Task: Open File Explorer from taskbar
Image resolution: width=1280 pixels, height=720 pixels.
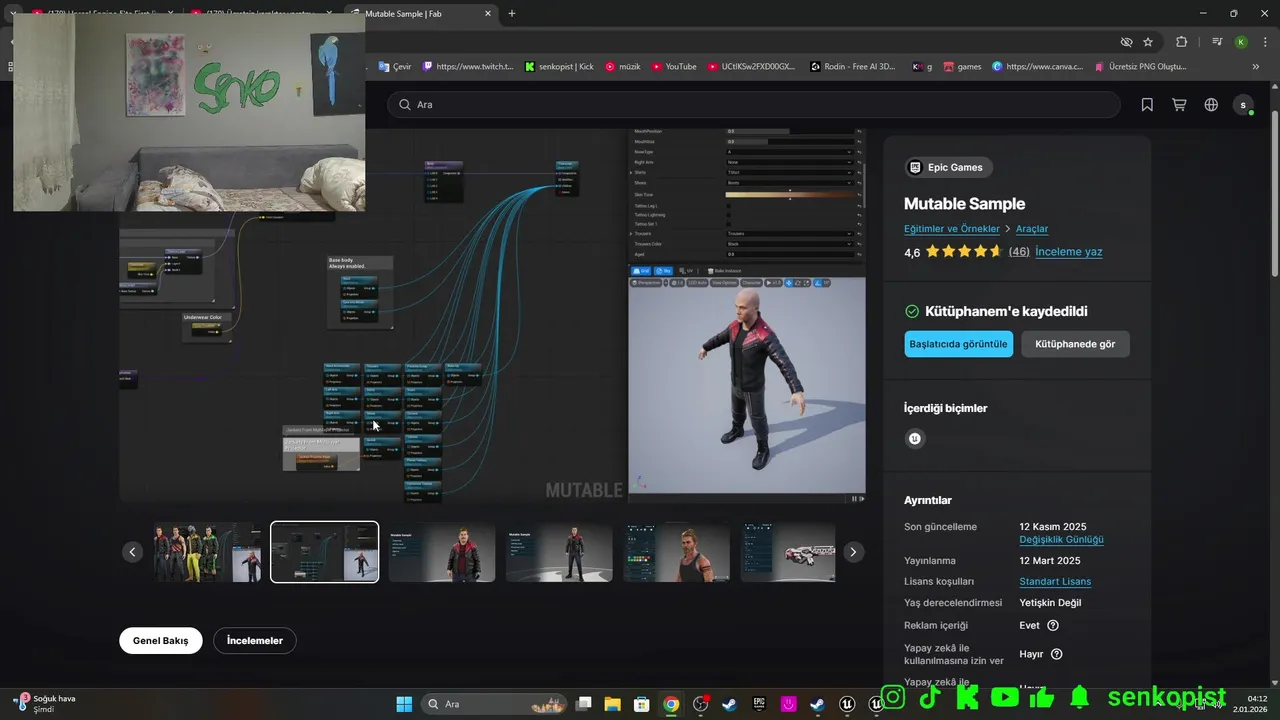Action: pyautogui.click(x=613, y=704)
